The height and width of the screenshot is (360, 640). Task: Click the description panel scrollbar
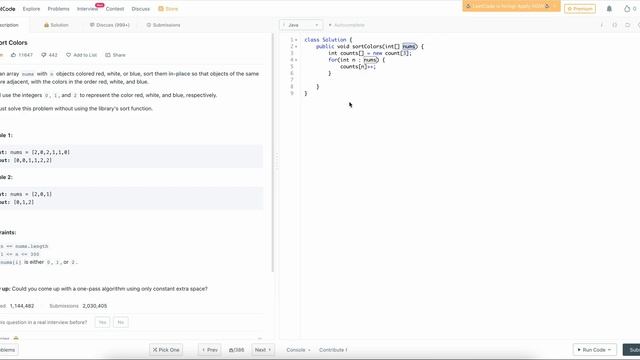click(x=273, y=152)
